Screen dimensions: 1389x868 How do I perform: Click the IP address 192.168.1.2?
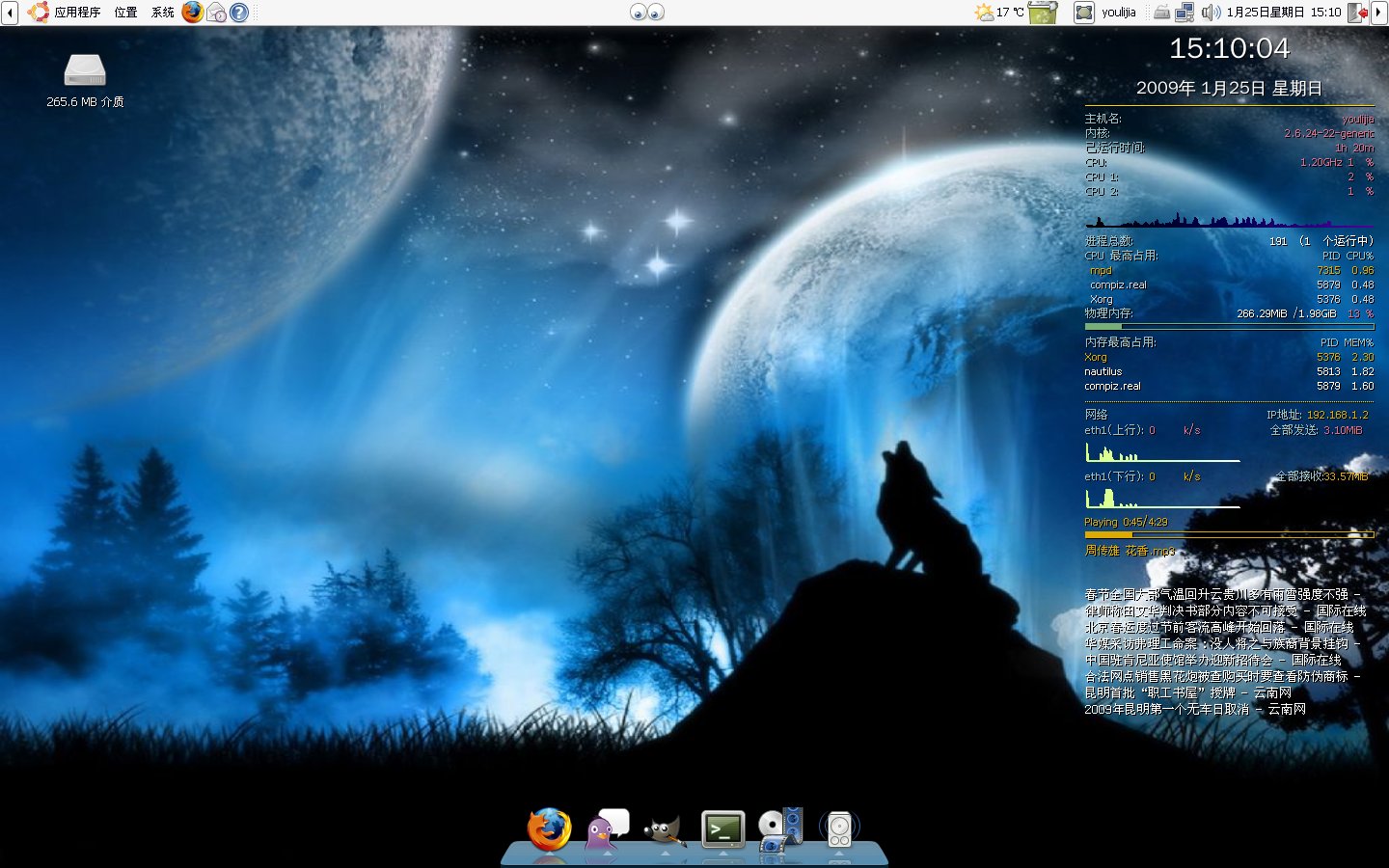click(x=1337, y=415)
